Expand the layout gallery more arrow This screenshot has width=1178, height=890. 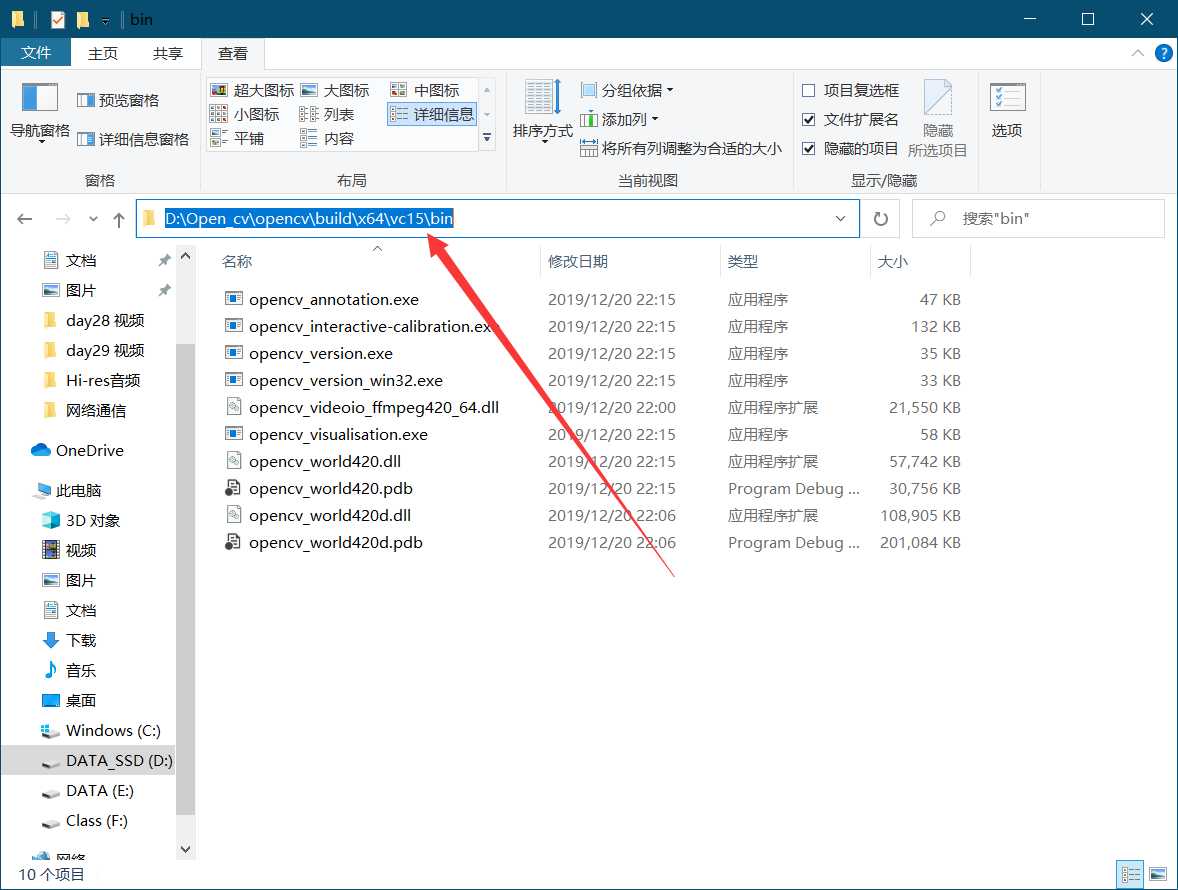pos(487,137)
